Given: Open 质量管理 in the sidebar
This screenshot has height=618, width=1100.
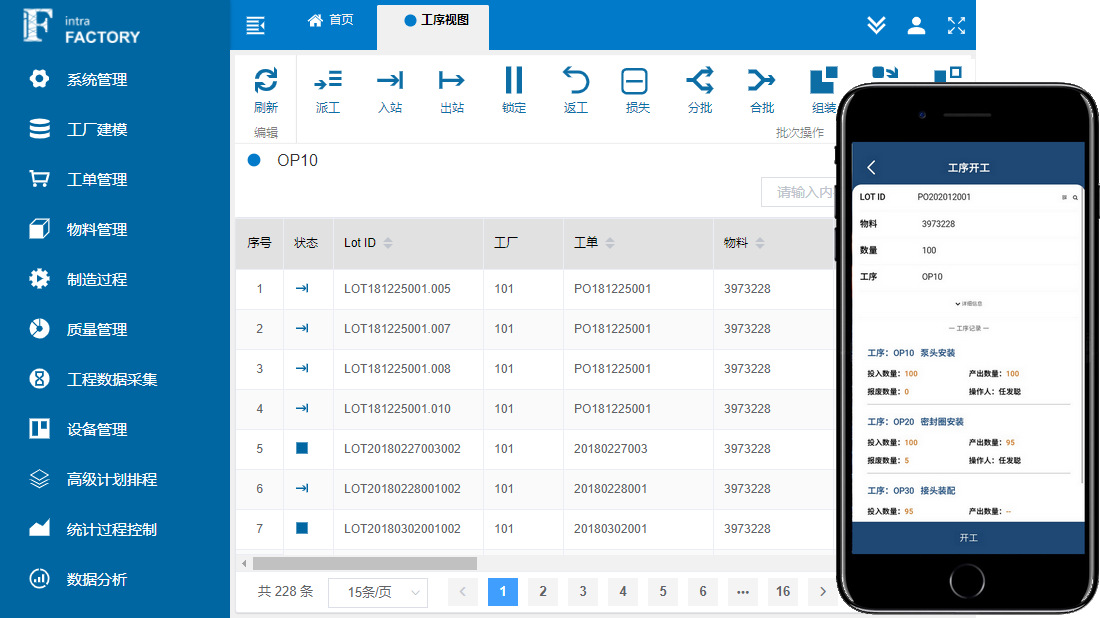Looking at the screenshot, I should pyautogui.click(x=97, y=330).
